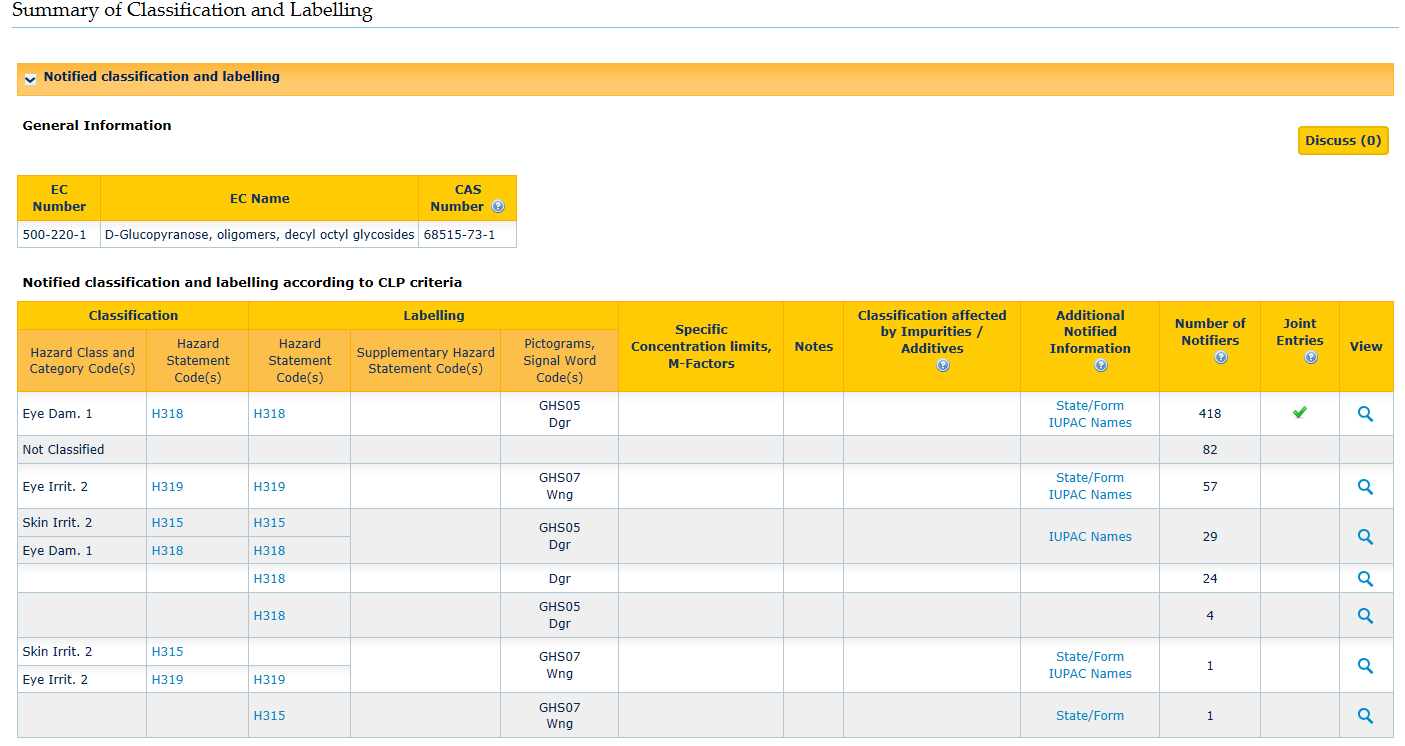1405x746 pixels.
Task: Open State/Form link in Eye Irrit. 2 row
Action: [1090, 478]
